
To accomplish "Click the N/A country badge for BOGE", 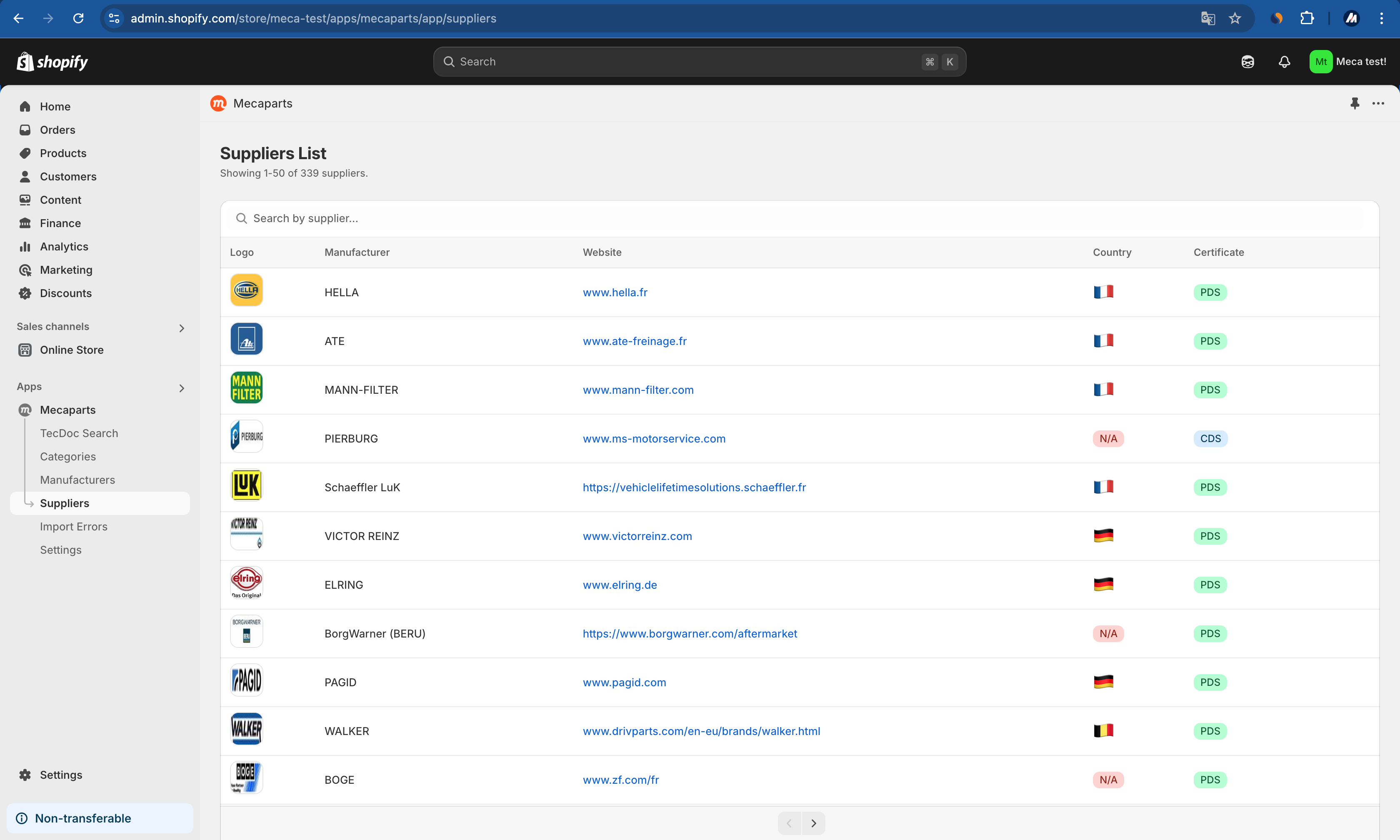I will pyautogui.click(x=1108, y=780).
